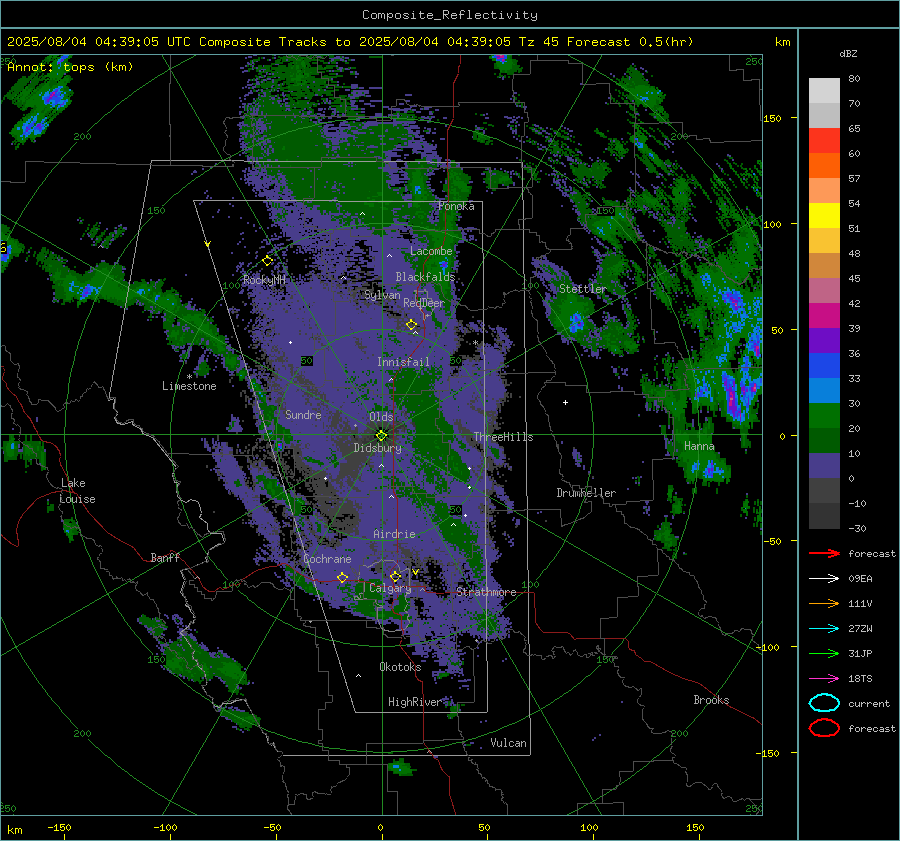The image size is (900, 841).
Task: Pick the light gray swatch between 80 and 70 dBZ
Action: coord(824,91)
